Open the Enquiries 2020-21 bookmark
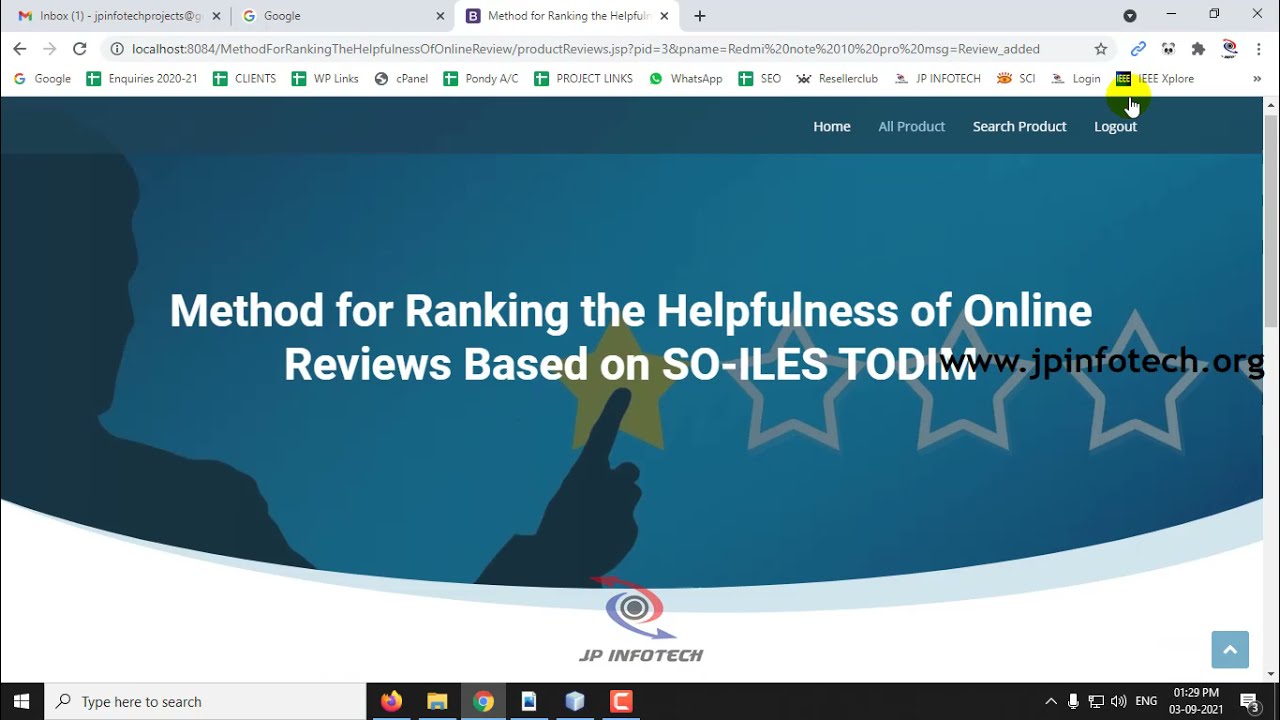The width and height of the screenshot is (1280, 720). 142,79
